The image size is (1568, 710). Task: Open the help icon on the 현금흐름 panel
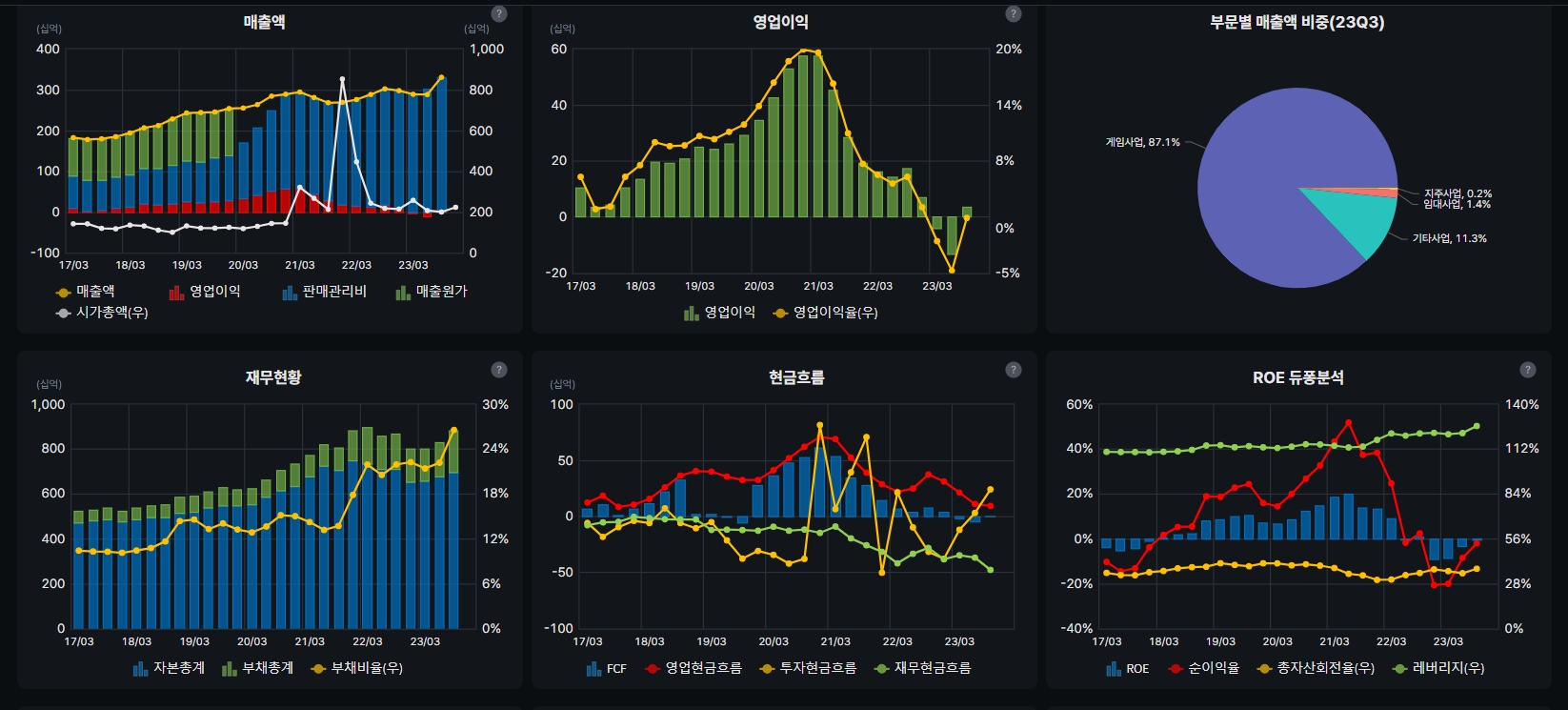[x=1014, y=370]
